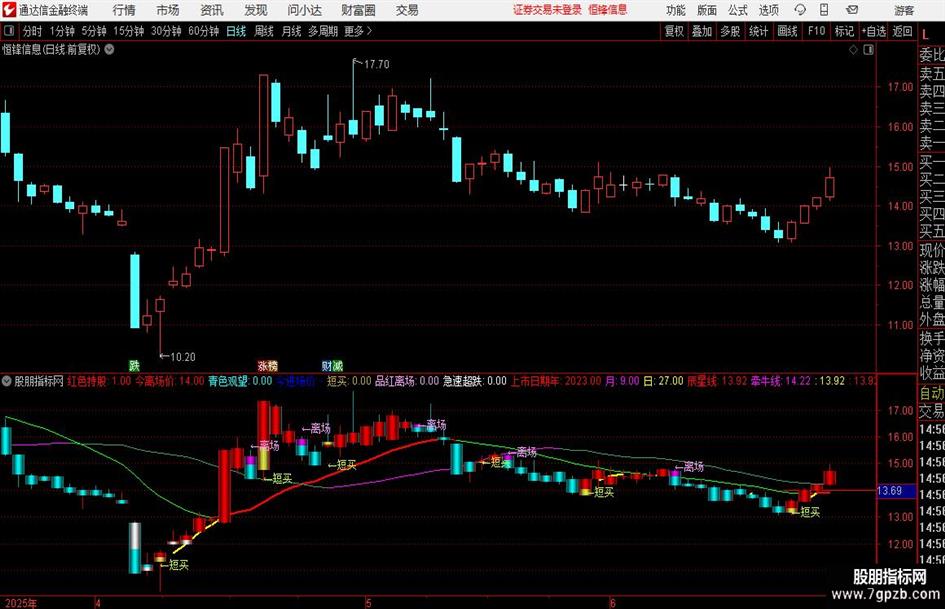This screenshot has height=609, width=945.
Task: Click the 复权 button
Action: (x=674, y=31)
